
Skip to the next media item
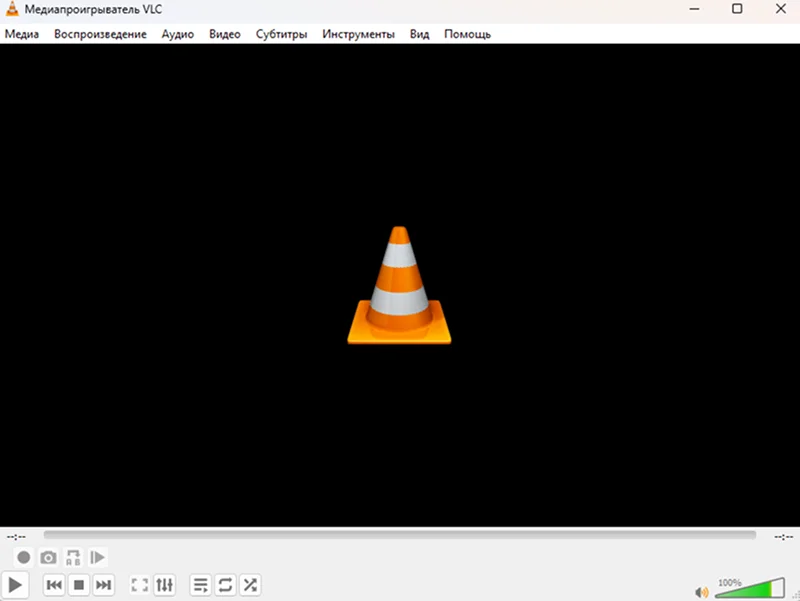tap(103, 584)
